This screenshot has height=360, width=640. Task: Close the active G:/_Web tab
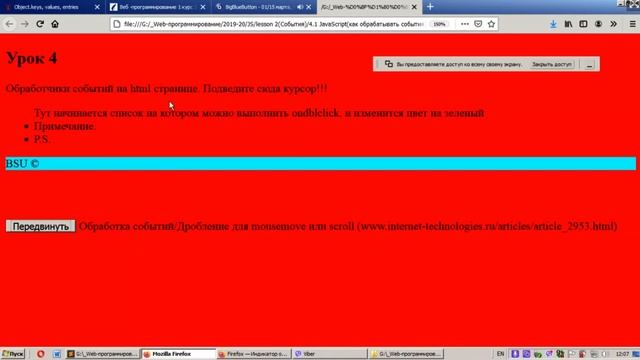tap(414, 7)
